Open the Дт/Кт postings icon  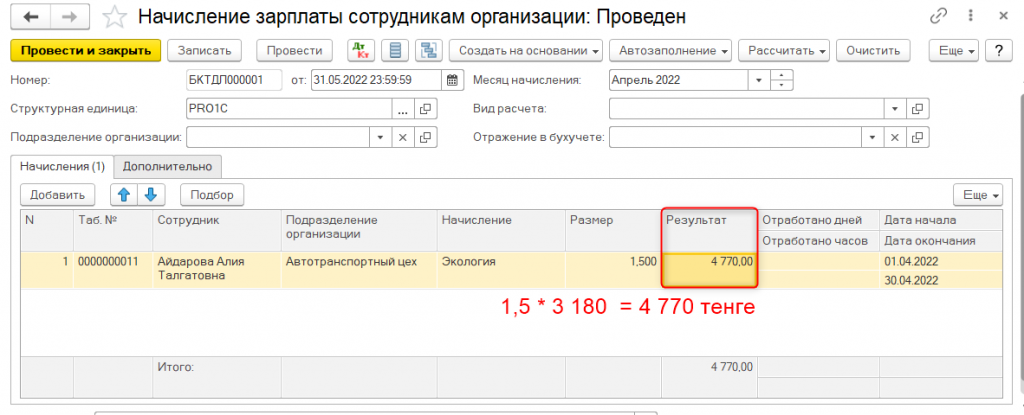click(x=359, y=50)
